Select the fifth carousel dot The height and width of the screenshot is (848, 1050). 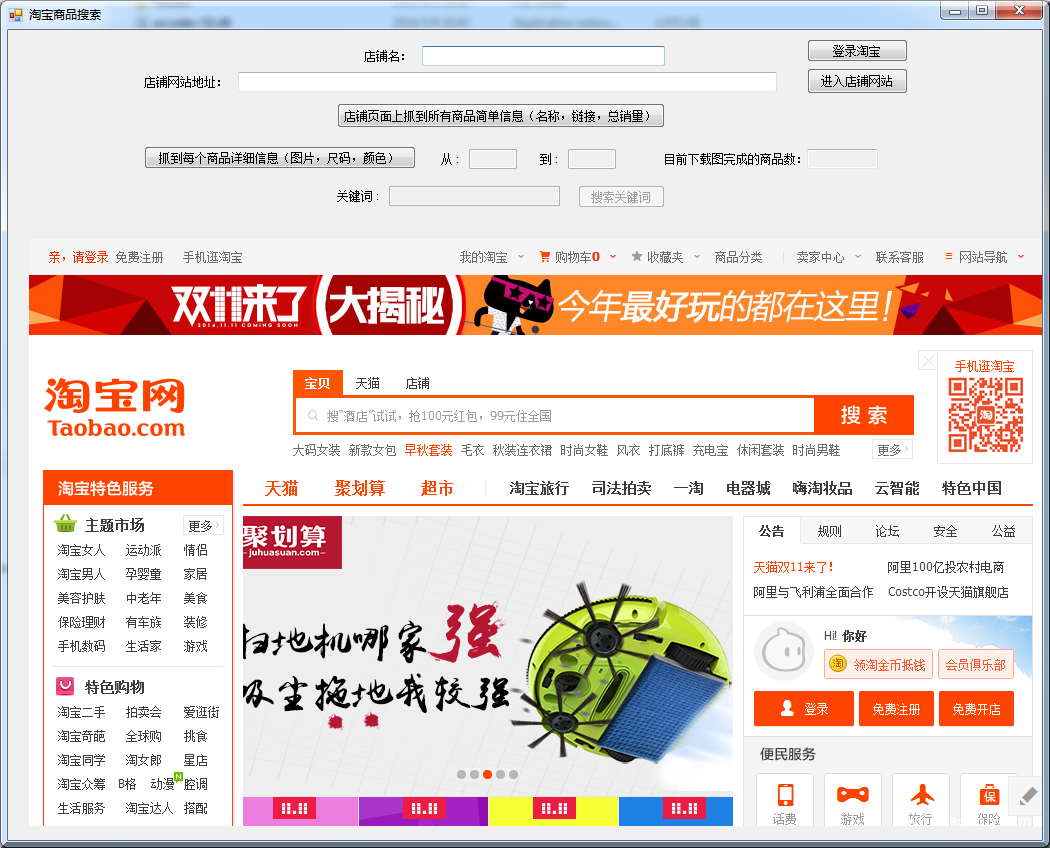coord(513,774)
